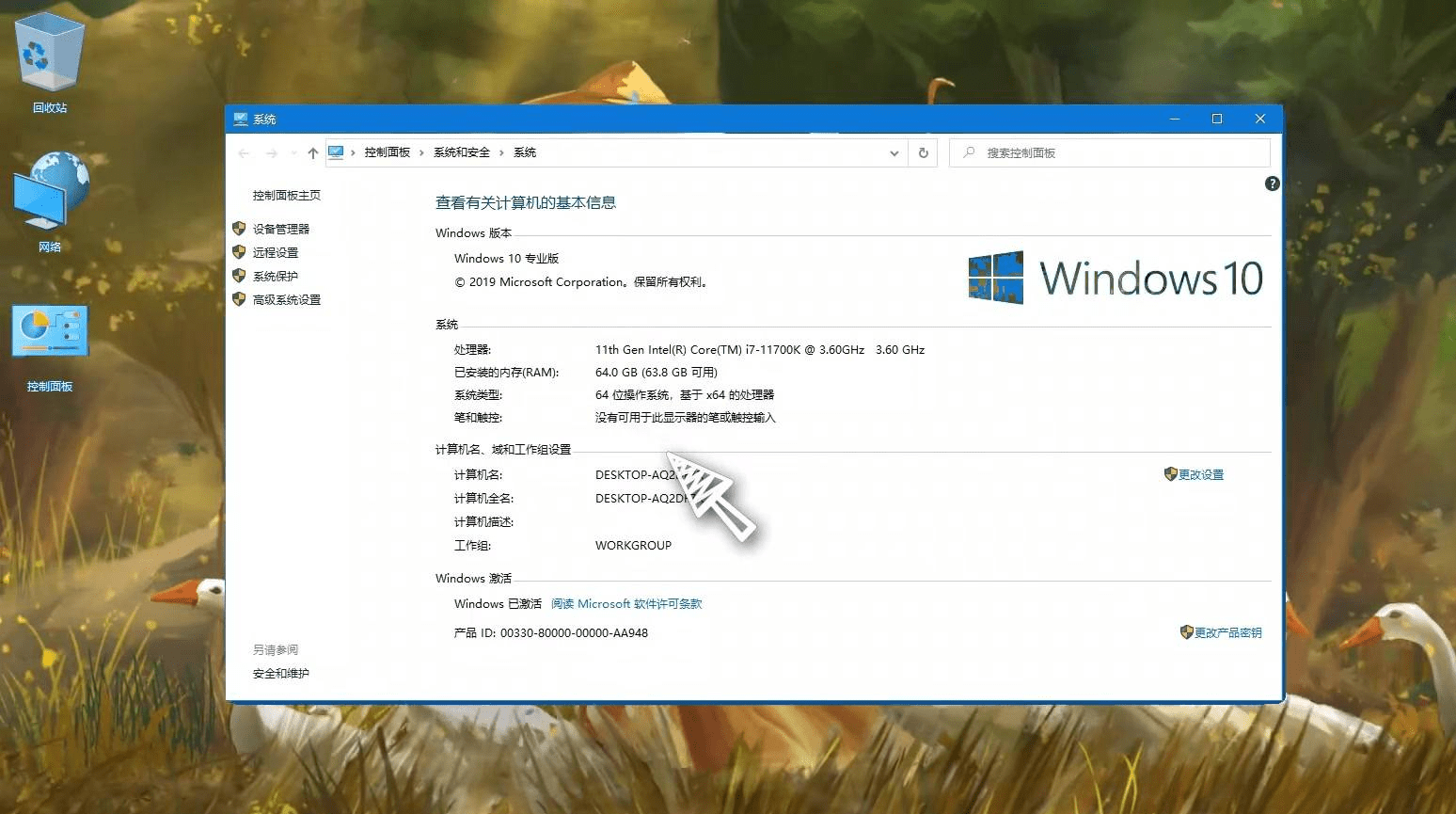Click the search magnifier icon
This screenshot has width=1456, height=814.
point(969,152)
